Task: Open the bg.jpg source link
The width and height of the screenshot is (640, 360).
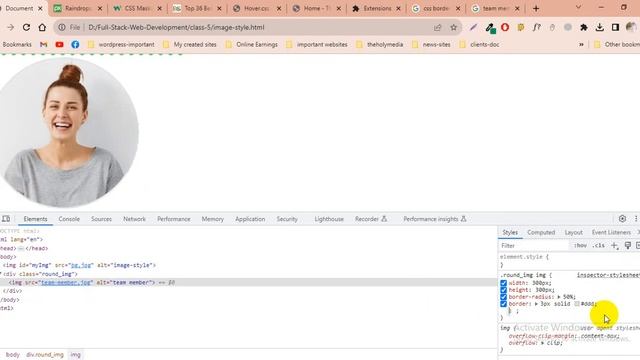Action: point(81,265)
